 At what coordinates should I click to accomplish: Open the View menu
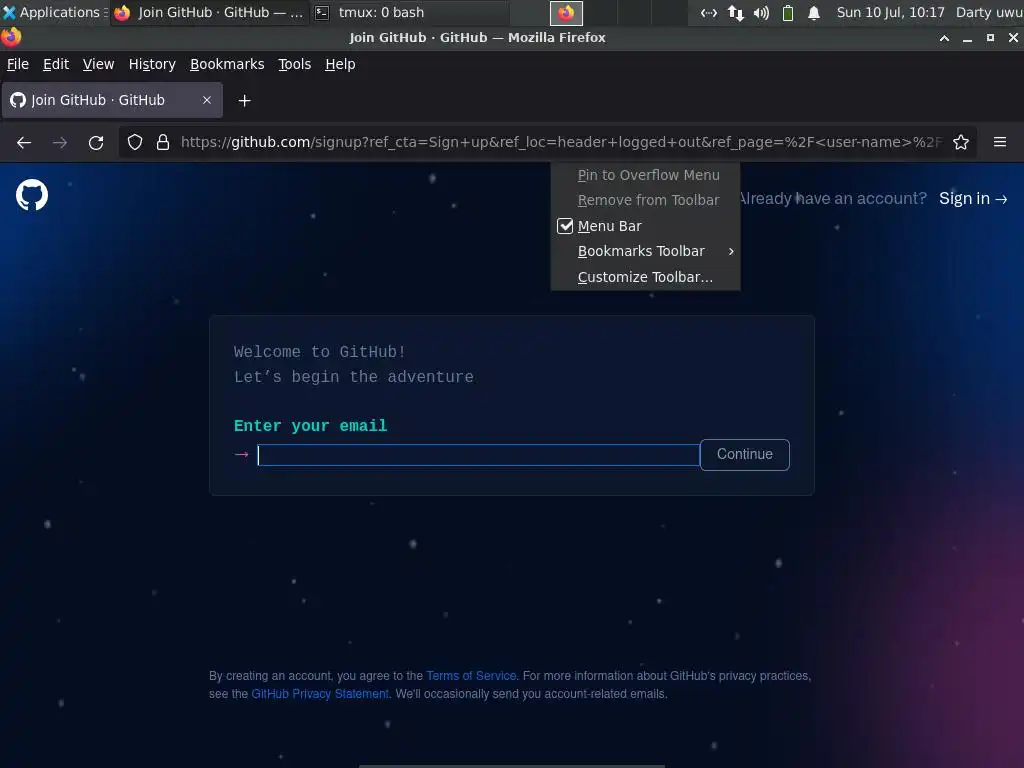point(99,64)
